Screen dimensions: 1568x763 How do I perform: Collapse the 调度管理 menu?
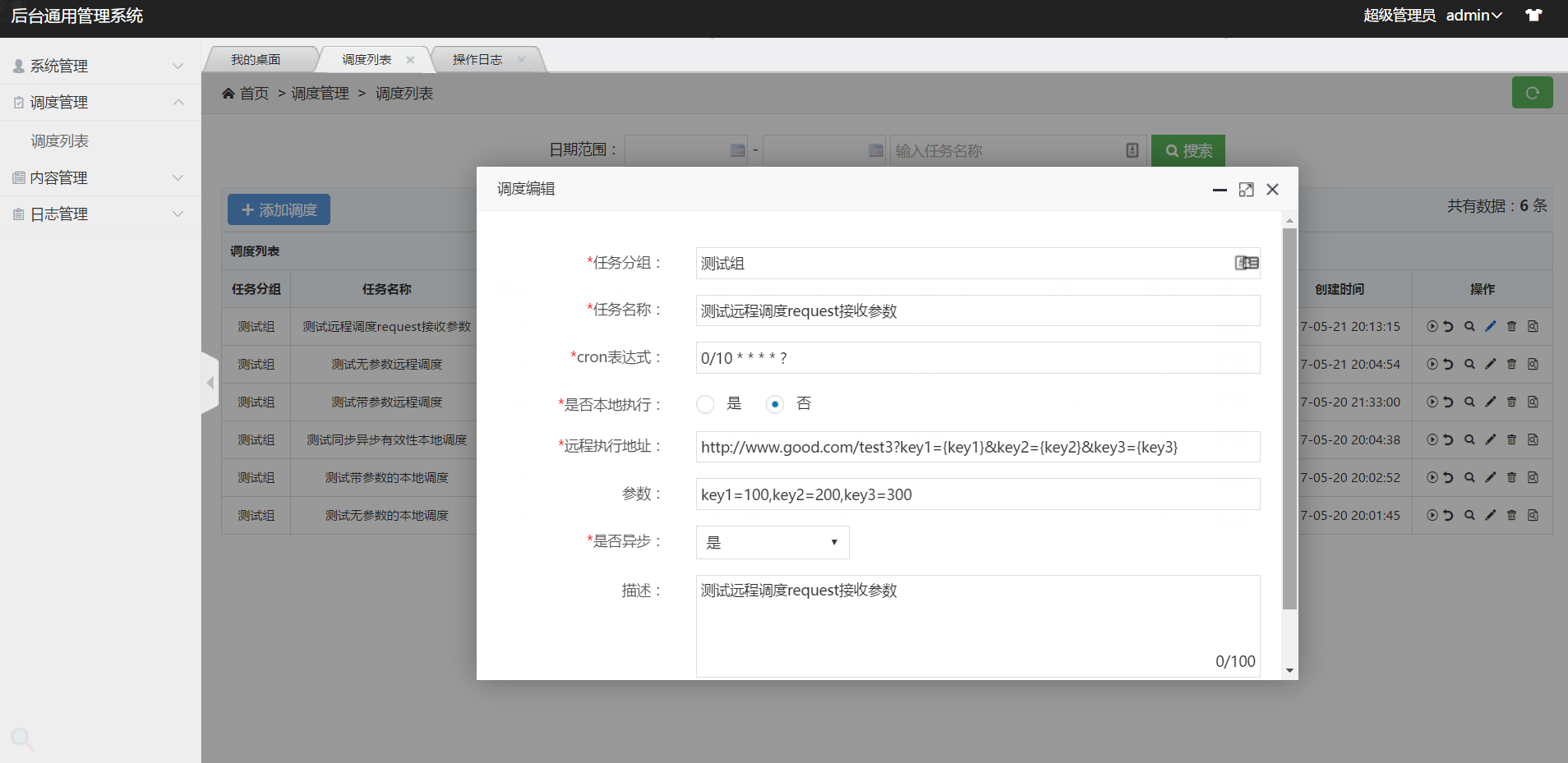point(100,102)
